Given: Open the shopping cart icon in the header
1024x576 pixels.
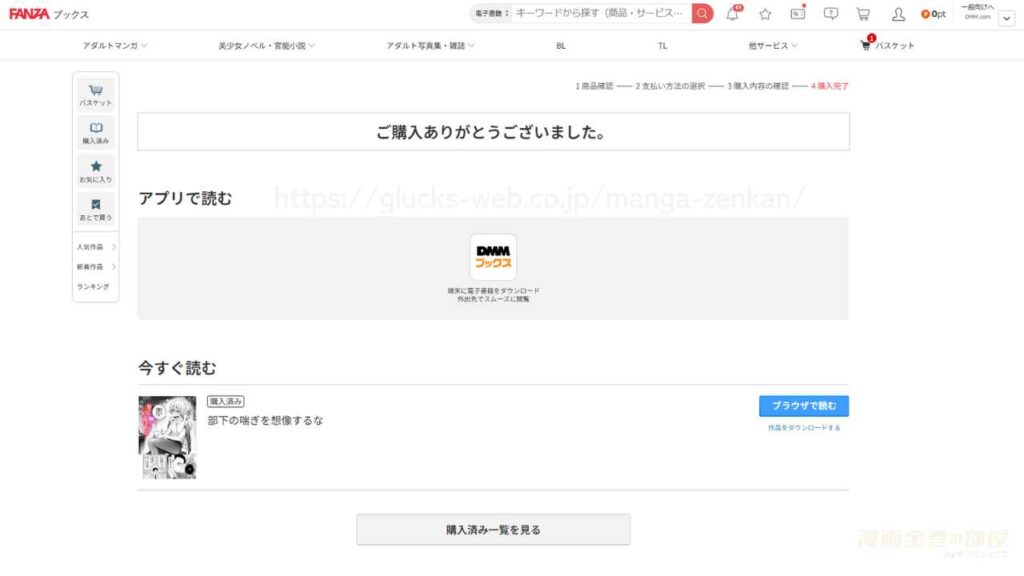Looking at the screenshot, I should coord(861,14).
